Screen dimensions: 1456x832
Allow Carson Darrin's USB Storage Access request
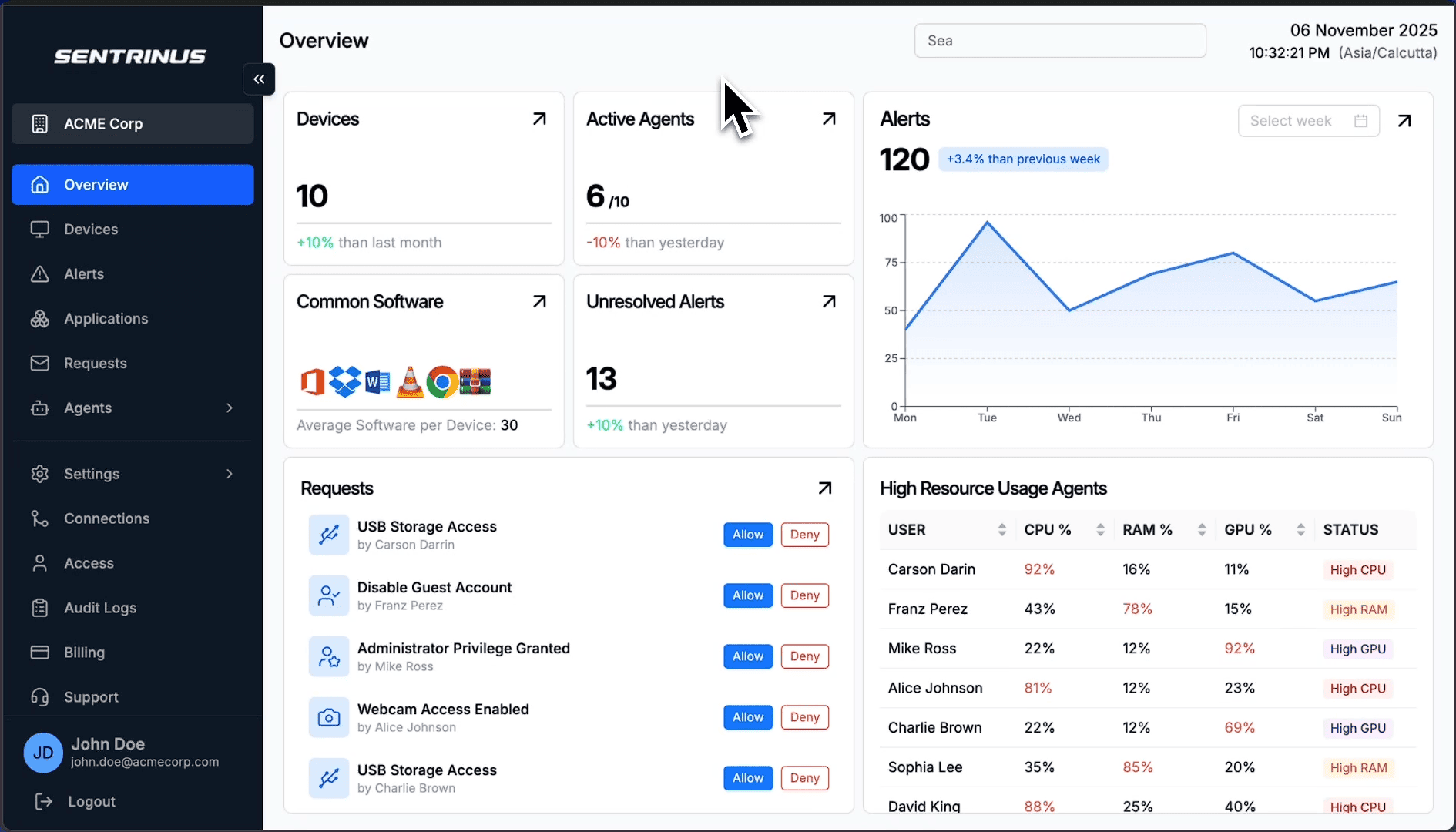coord(747,535)
